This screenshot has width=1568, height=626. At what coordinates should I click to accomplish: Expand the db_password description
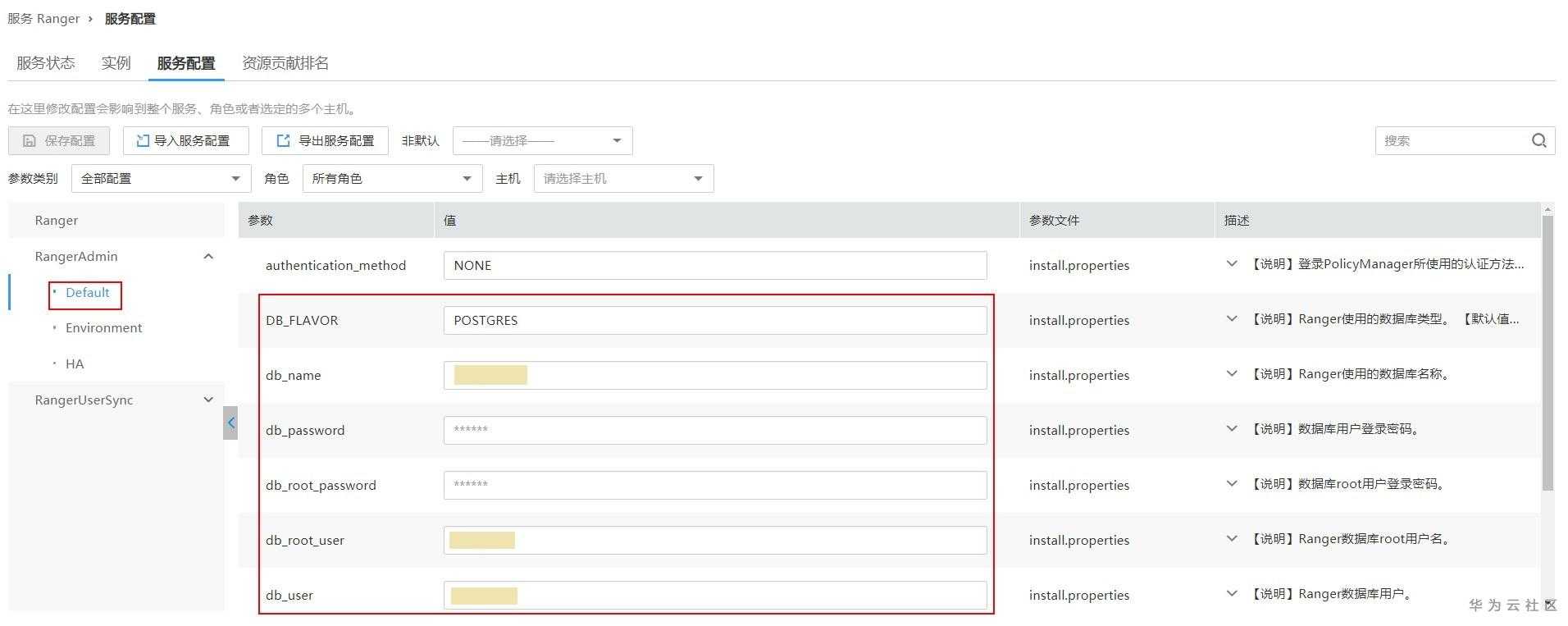click(x=1231, y=428)
